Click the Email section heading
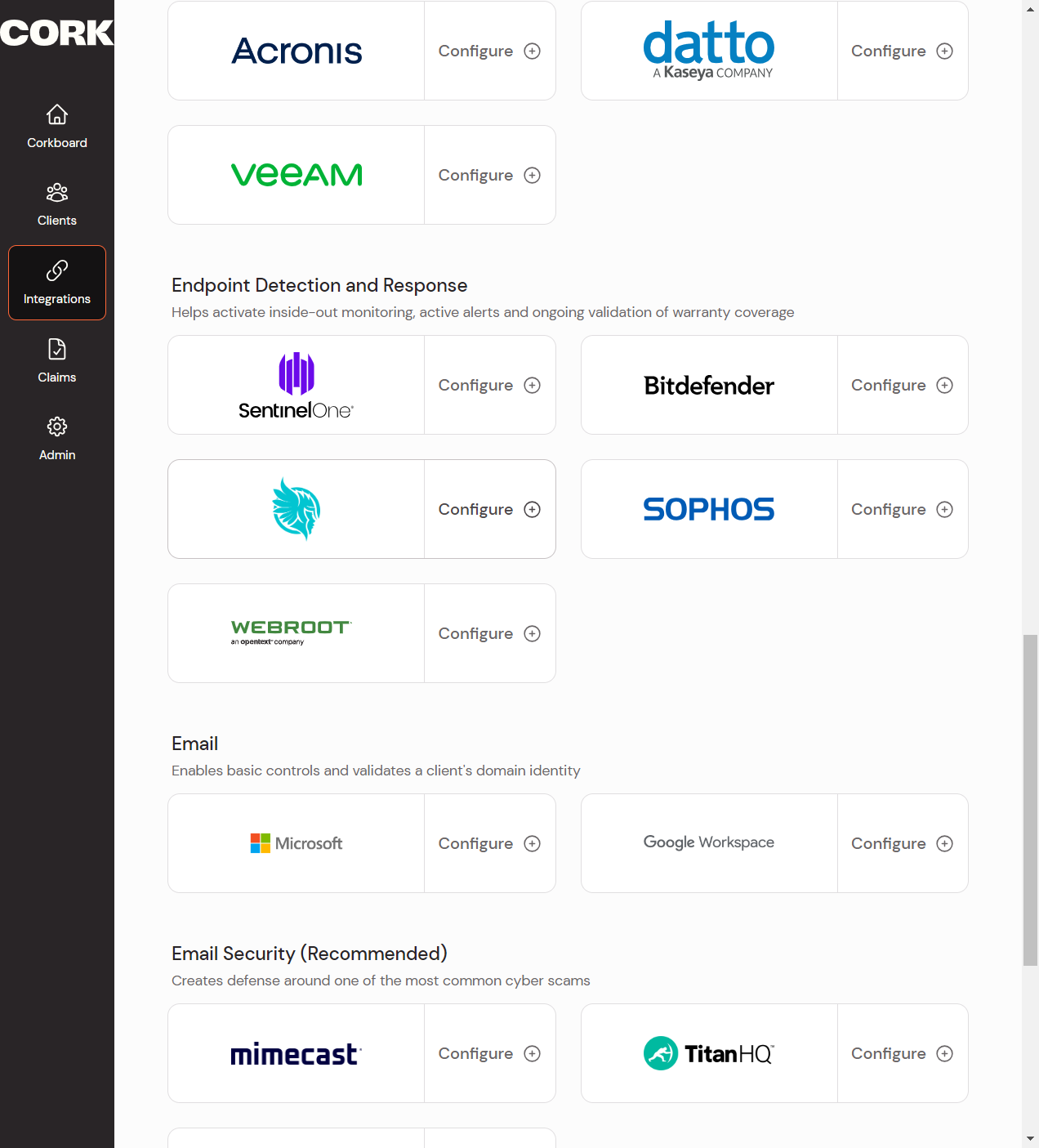This screenshot has height=1148, width=1039. pyautogui.click(x=194, y=744)
